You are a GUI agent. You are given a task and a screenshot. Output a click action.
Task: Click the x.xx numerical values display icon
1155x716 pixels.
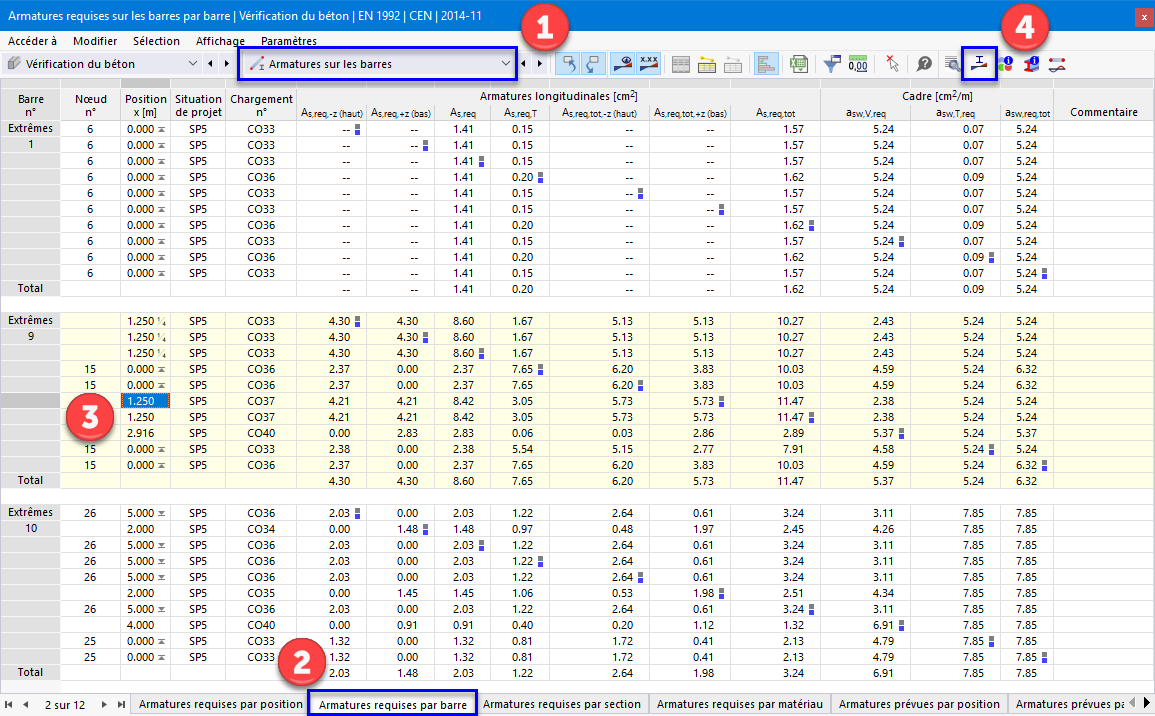(649, 63)
